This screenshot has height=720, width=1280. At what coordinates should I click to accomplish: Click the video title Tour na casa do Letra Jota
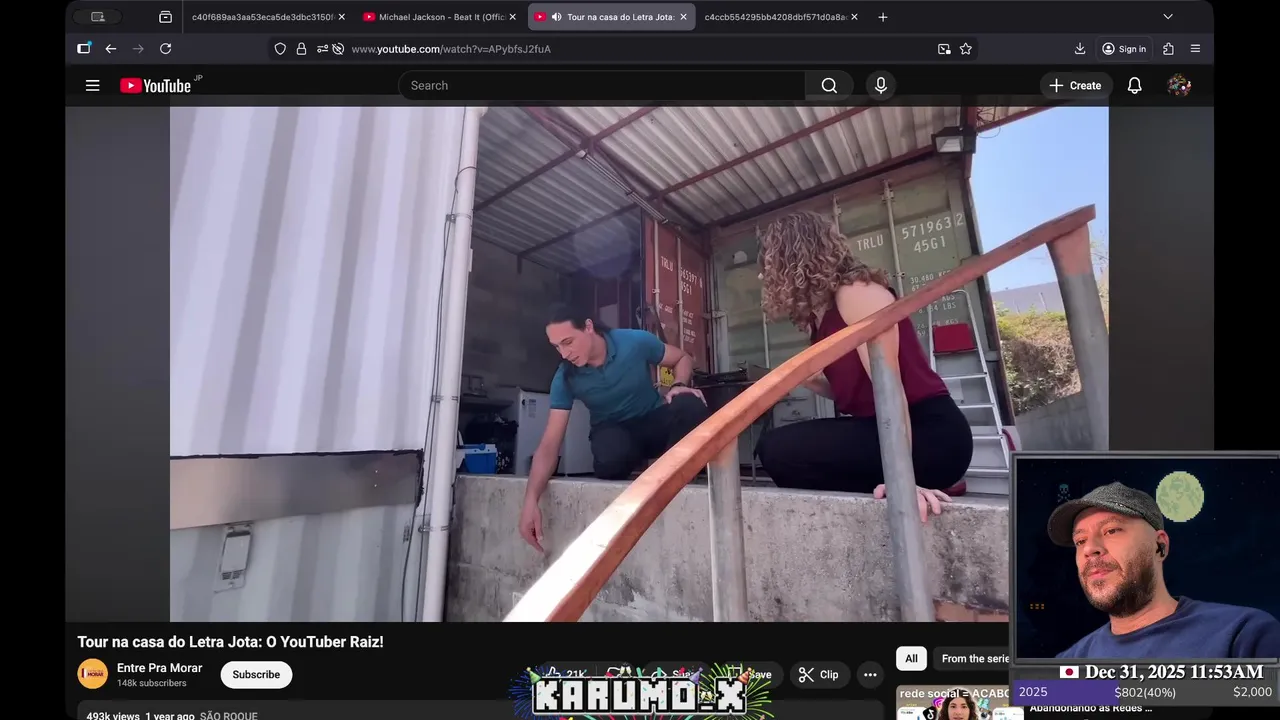[x=231, y=642]
